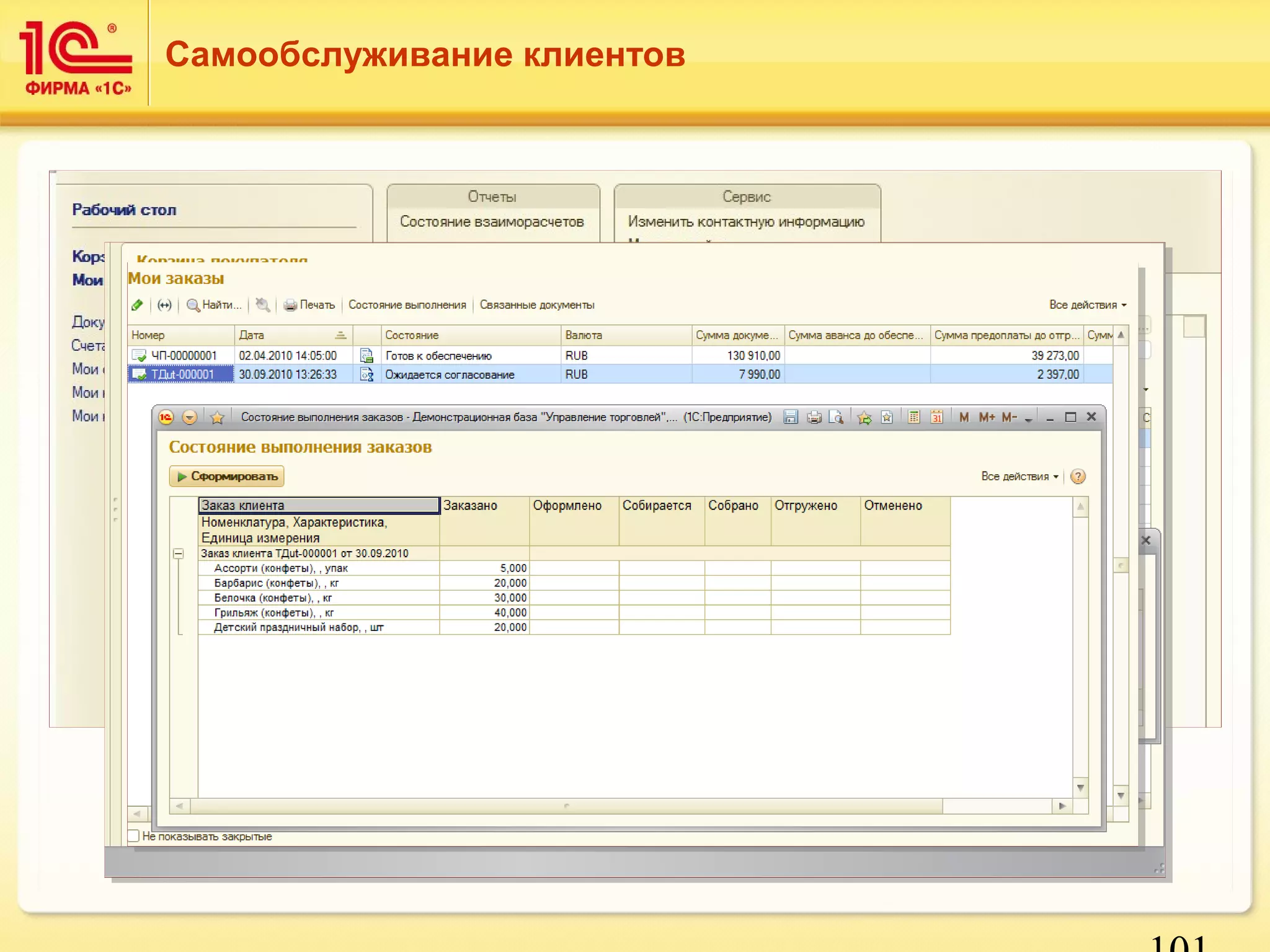
Task: Click the save floppy disk icon
Action: (791, 417)
